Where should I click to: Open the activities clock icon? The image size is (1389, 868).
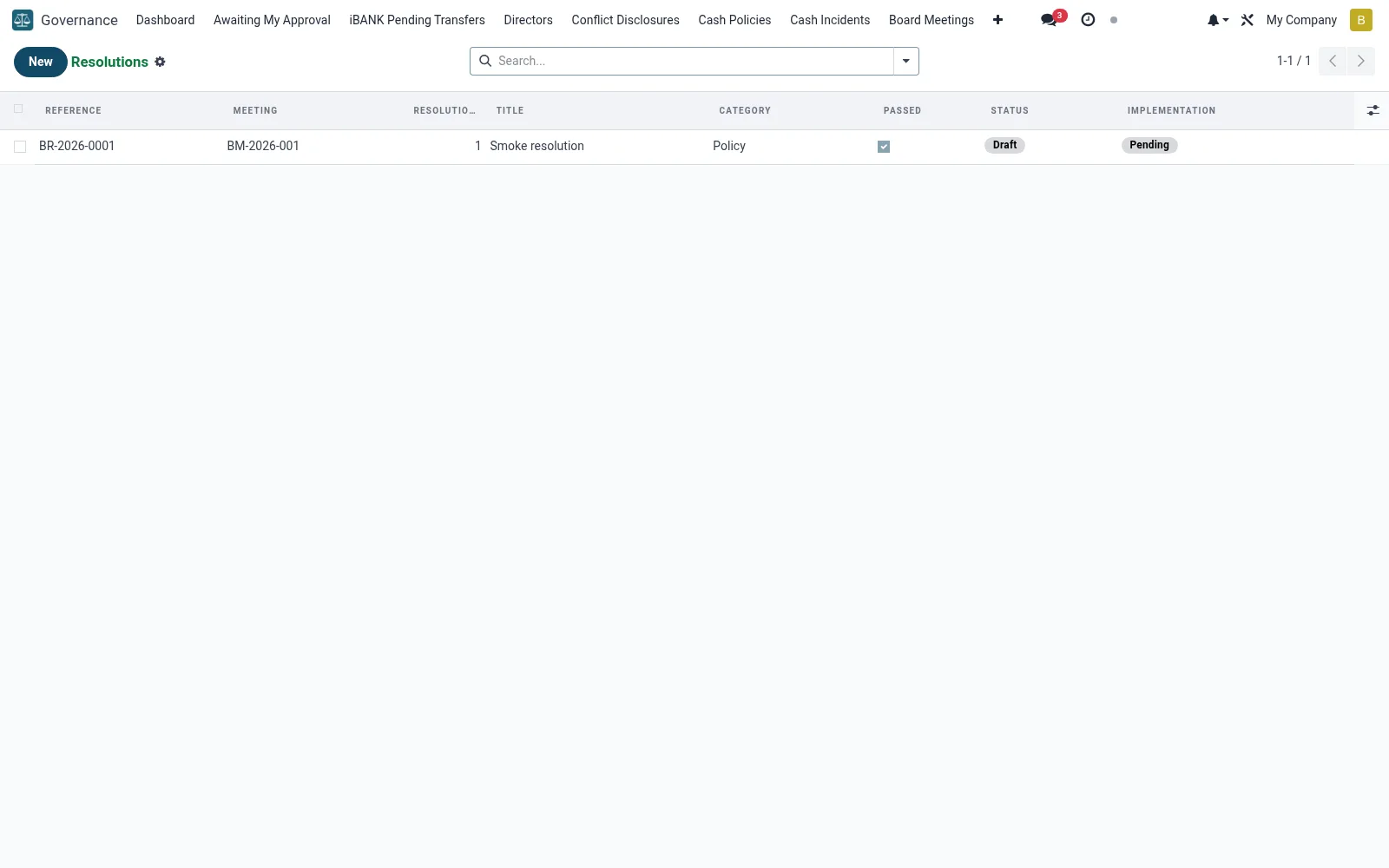coord(1088,20)
